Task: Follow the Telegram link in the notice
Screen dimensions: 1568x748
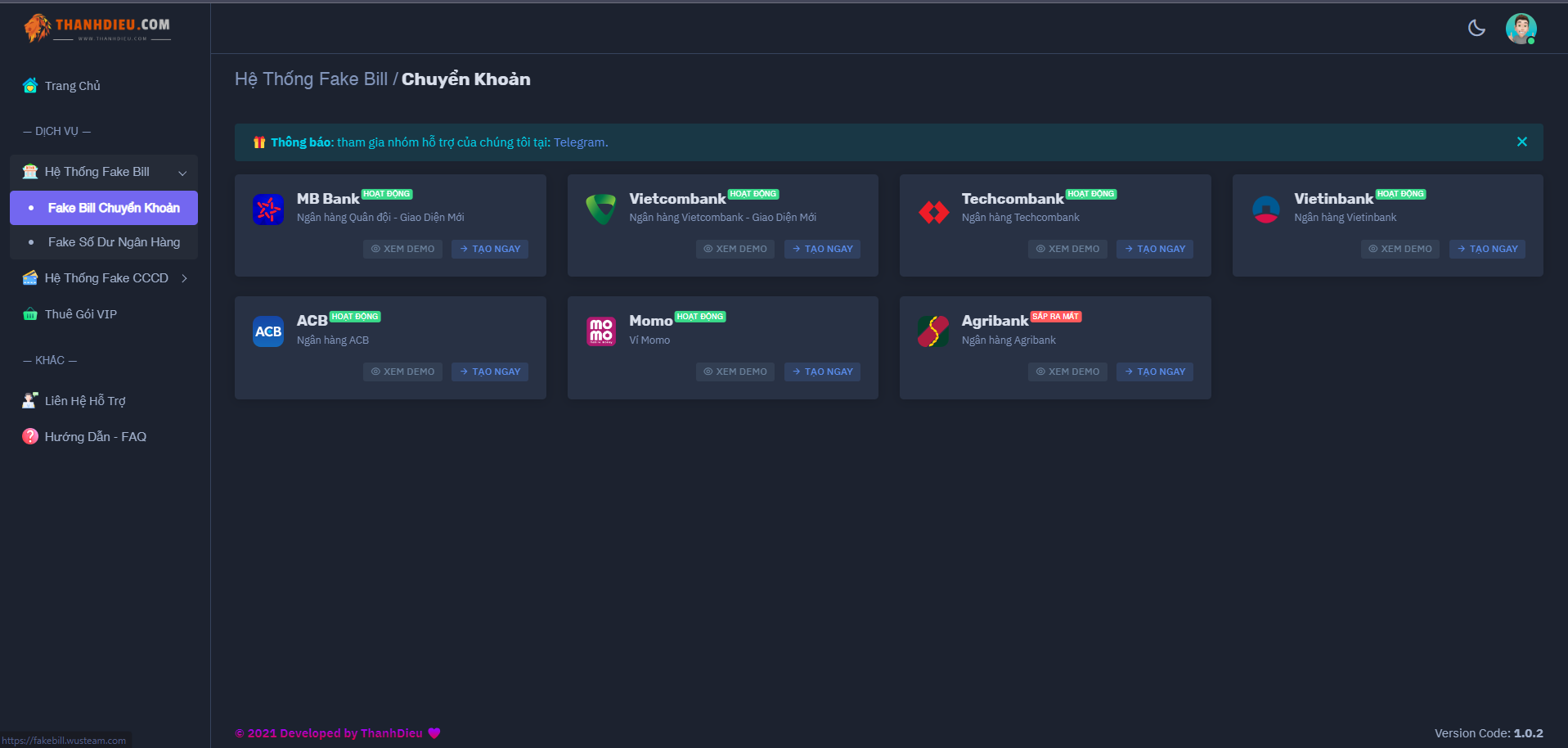Action: [579, 142]
